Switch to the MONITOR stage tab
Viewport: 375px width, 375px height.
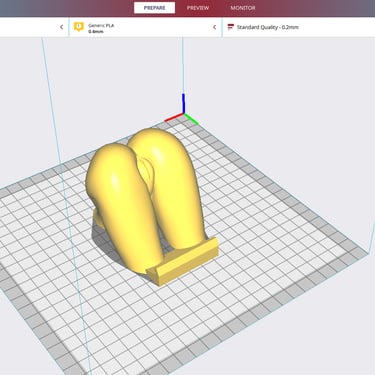[243, 8]
